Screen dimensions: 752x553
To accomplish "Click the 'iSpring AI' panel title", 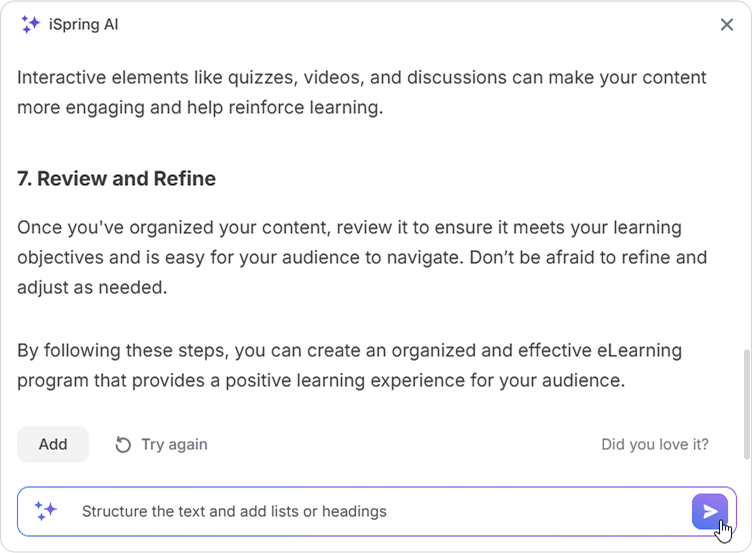I will point(83,25).
